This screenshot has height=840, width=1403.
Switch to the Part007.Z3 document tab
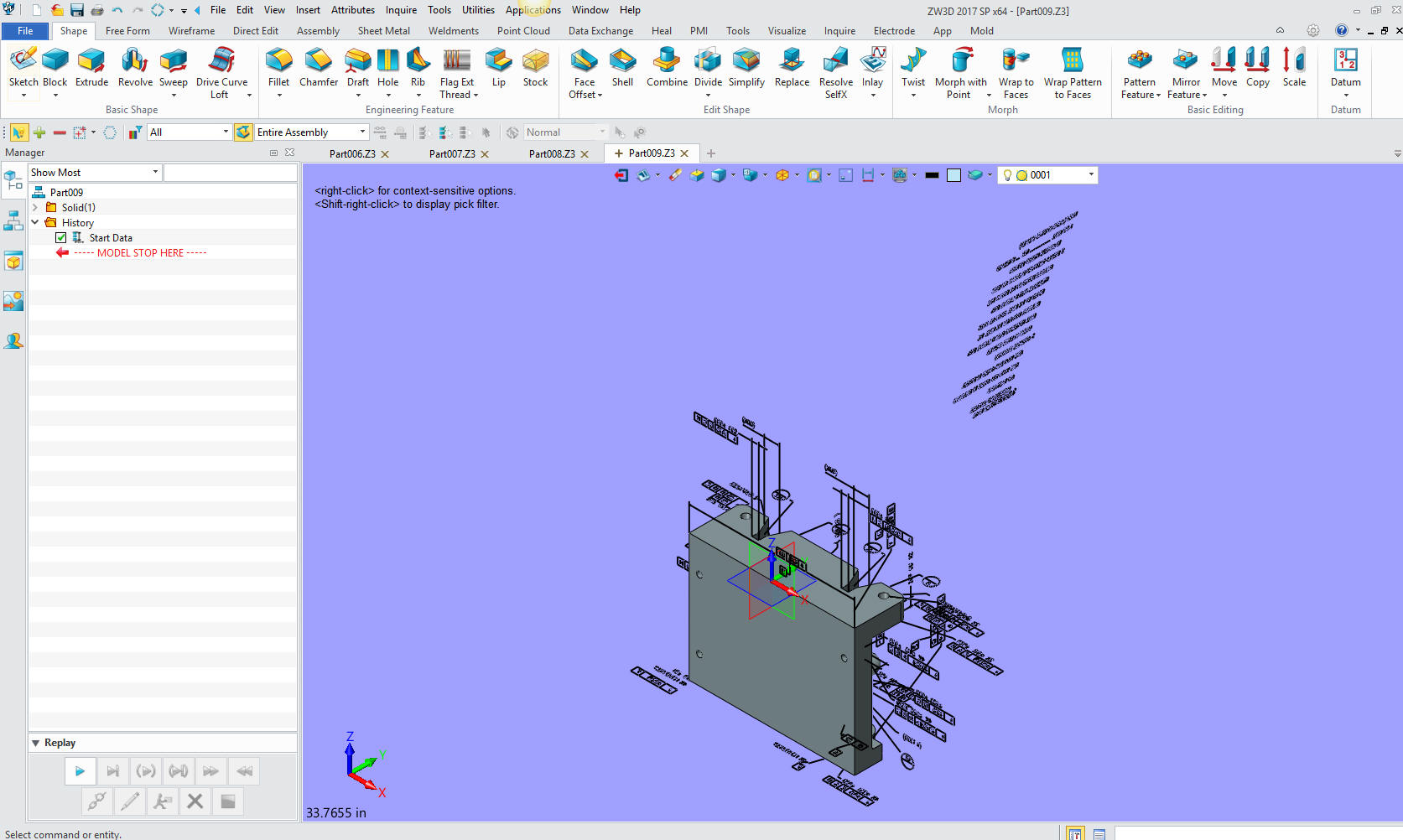[x=452, y=154]
